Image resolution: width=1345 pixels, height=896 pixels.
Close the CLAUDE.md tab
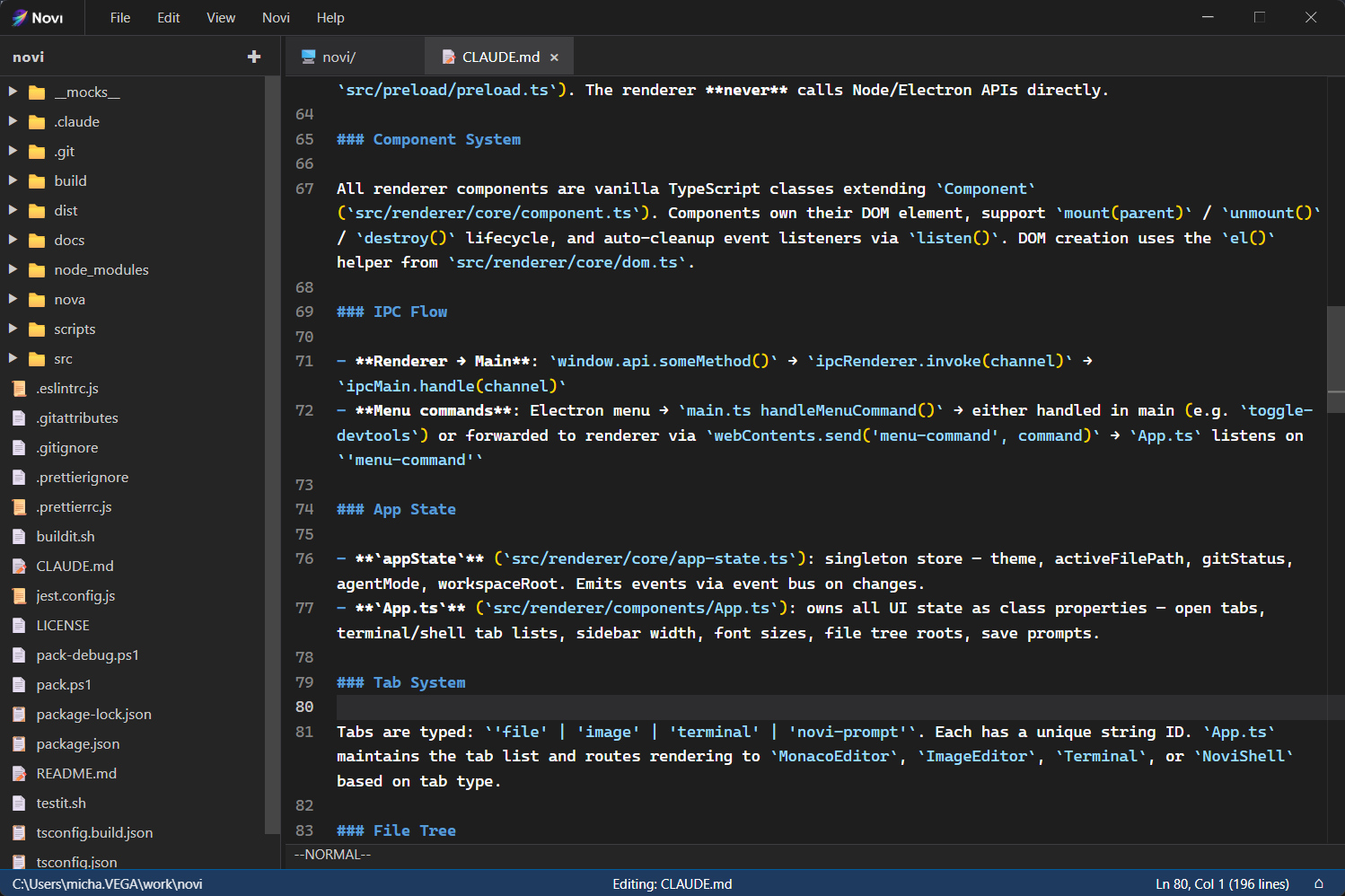click(554, 57)
